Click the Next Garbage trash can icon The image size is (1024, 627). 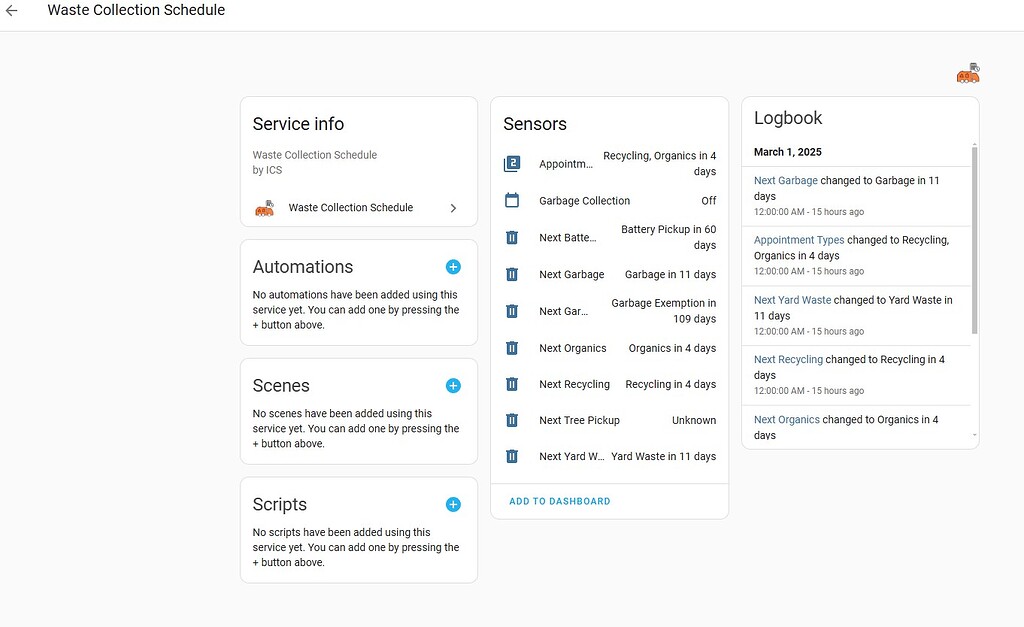[x=512, y=274]
